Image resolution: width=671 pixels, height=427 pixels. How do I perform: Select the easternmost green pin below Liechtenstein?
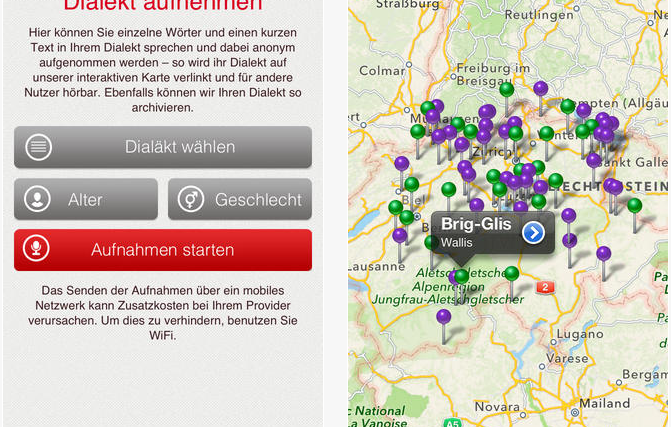coord(634,205)
